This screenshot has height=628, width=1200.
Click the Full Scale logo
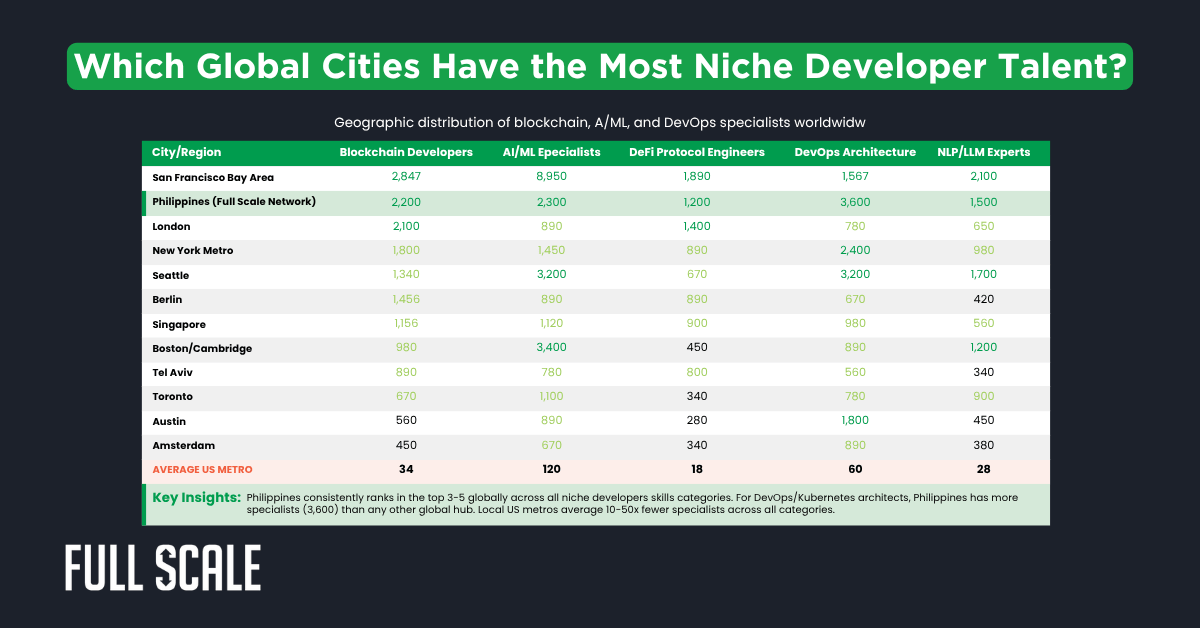[x=160, y=566]
